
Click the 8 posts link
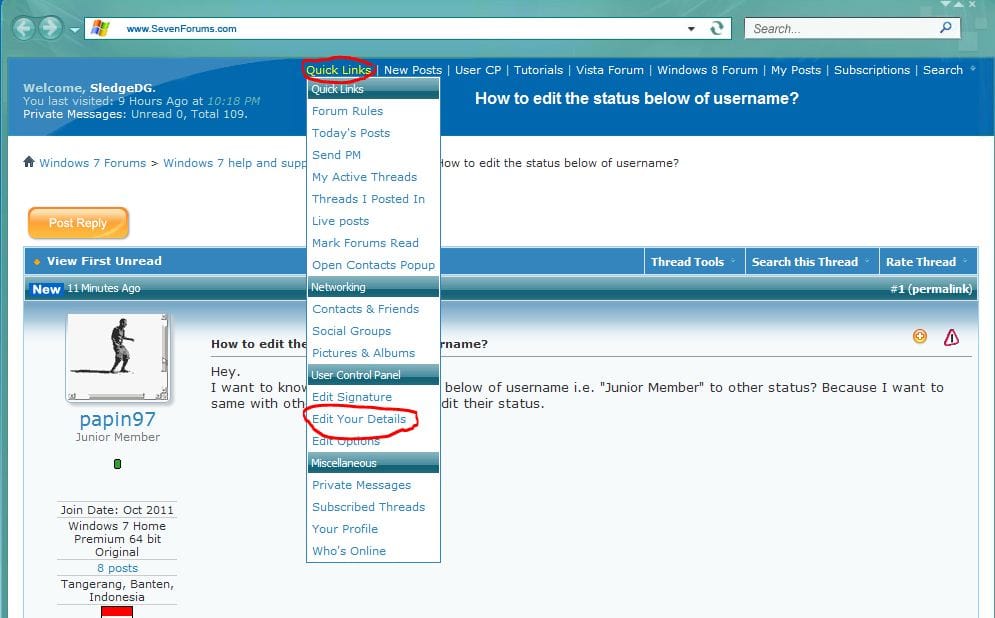[117, 568]
